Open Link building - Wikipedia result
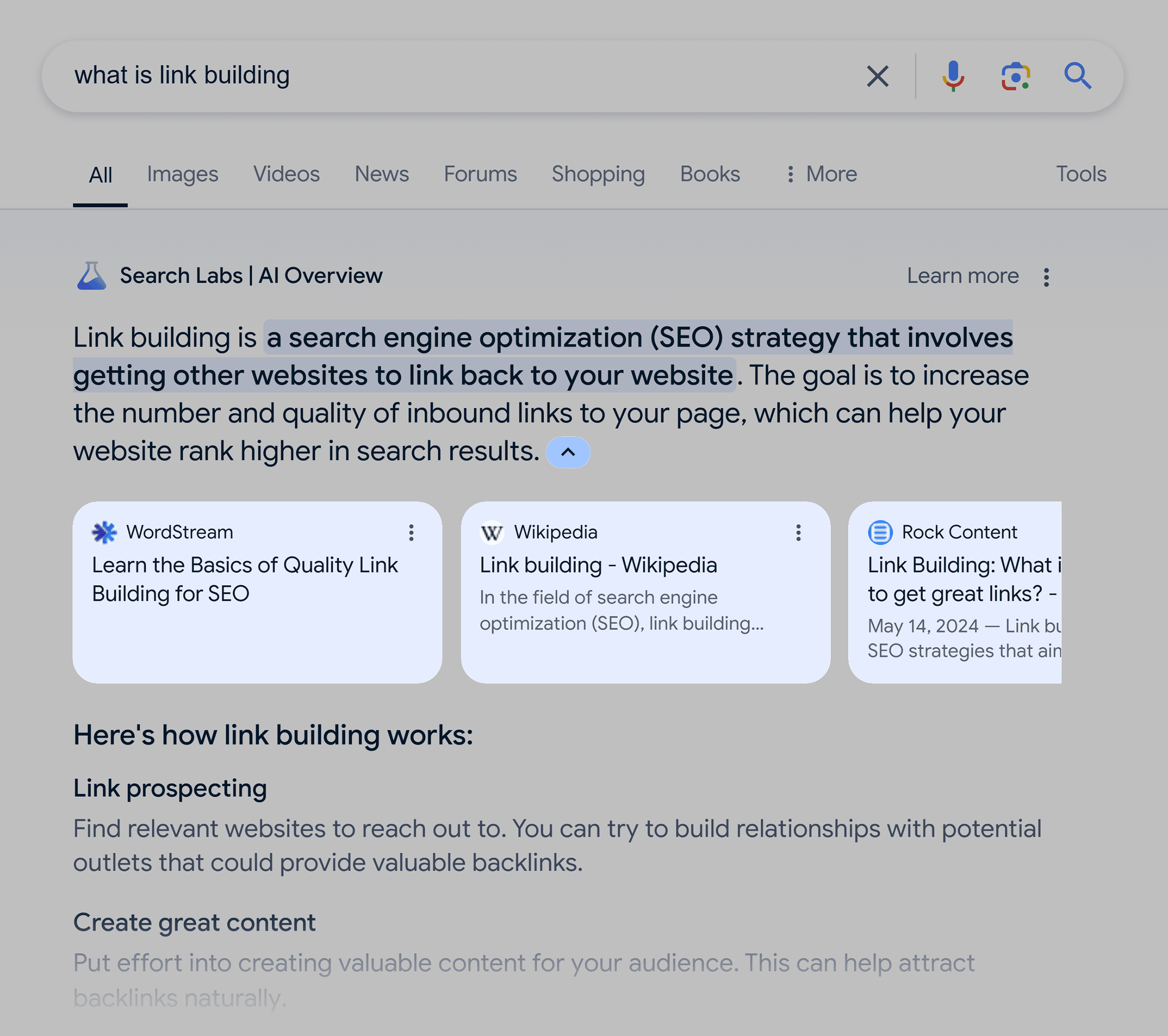This screenshot has height=1036, width=1168. (x=598, y=565)
